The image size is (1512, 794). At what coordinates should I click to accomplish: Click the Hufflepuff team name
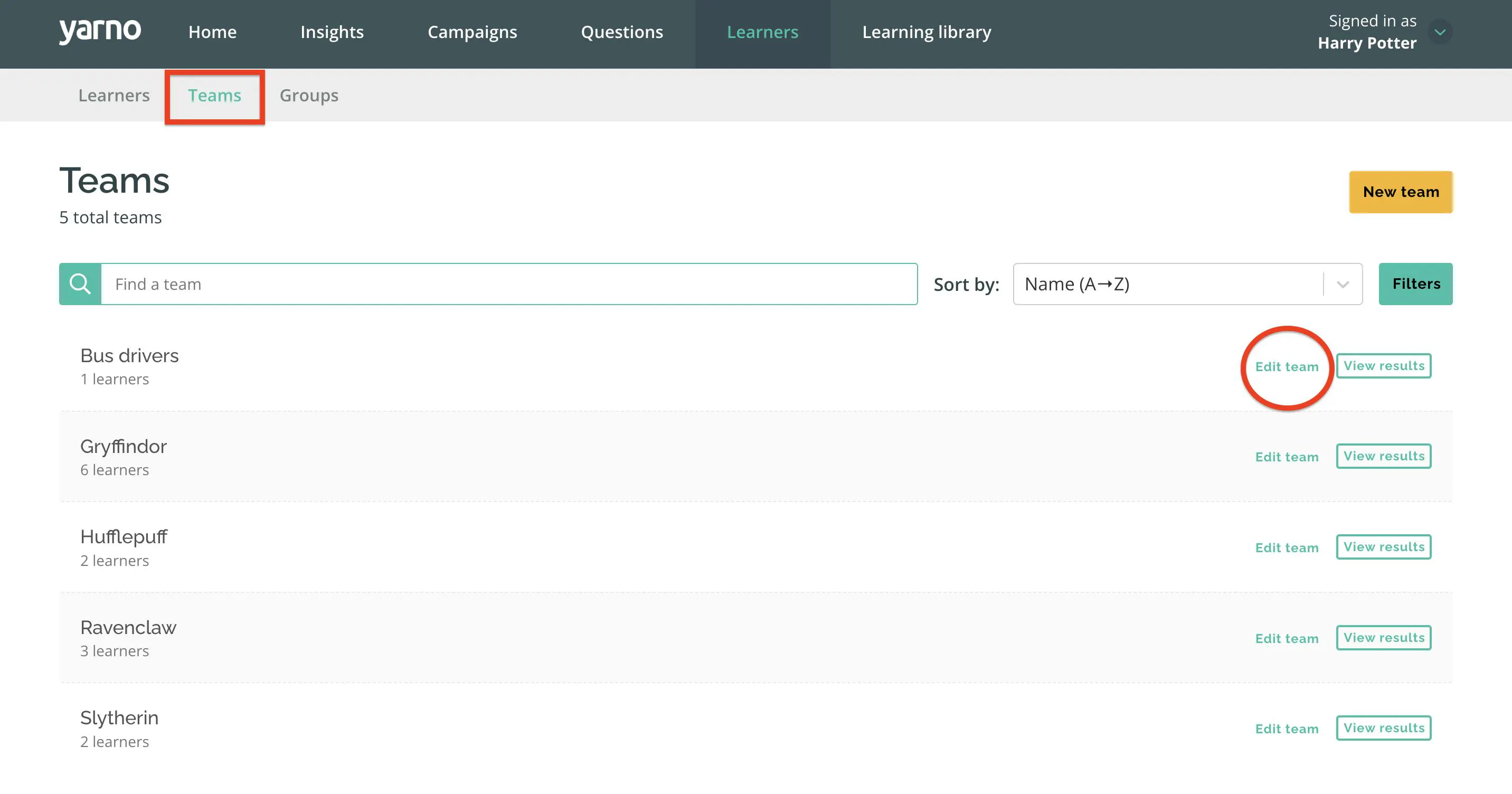pos(124,537)
